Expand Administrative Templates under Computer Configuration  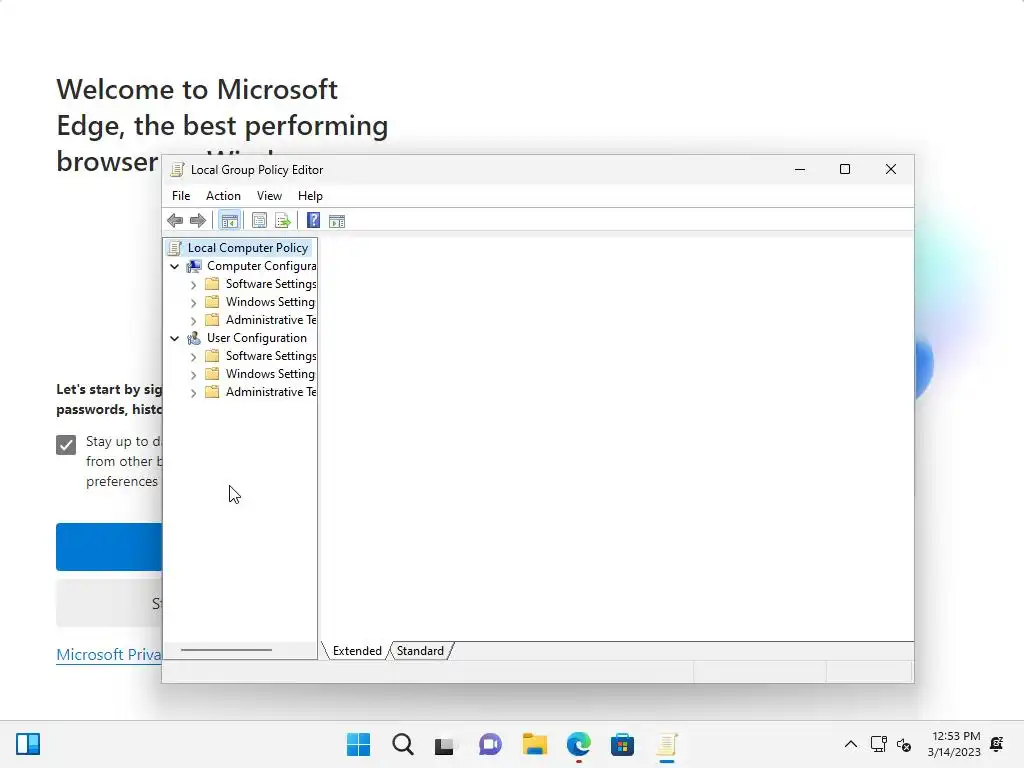pos(193,321)
